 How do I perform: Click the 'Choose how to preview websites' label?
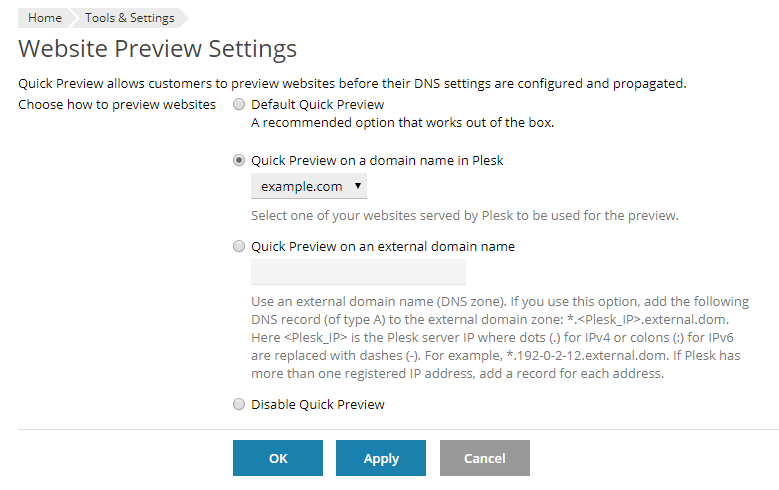[117, 104]
